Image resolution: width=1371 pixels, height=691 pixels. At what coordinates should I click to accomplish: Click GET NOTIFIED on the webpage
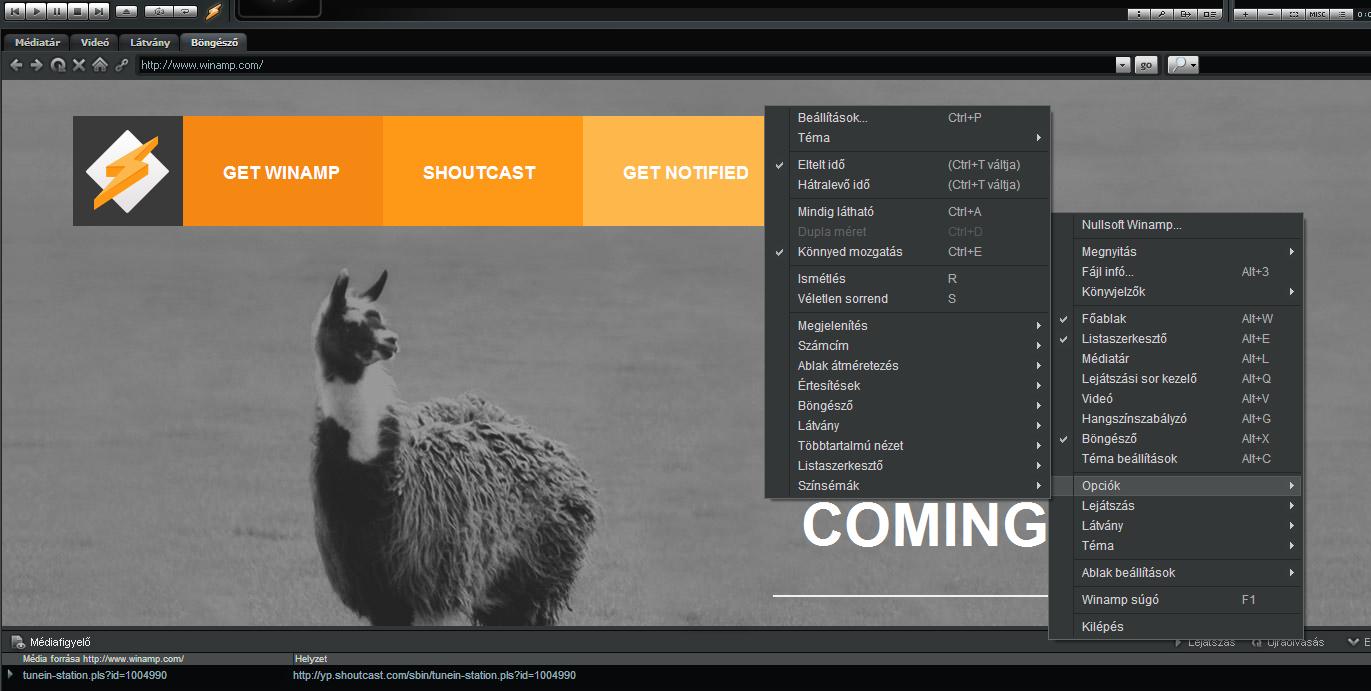tap(686, 172)
